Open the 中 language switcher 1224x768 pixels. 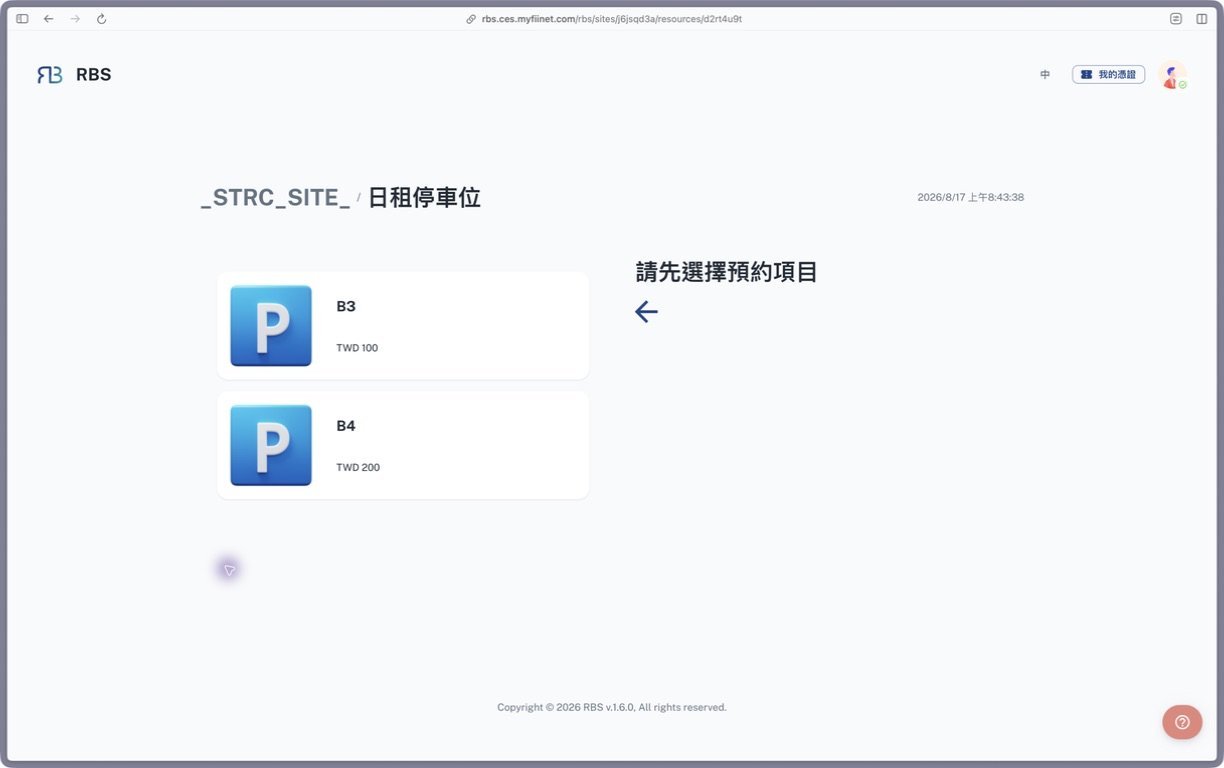tap(1045, 75)
